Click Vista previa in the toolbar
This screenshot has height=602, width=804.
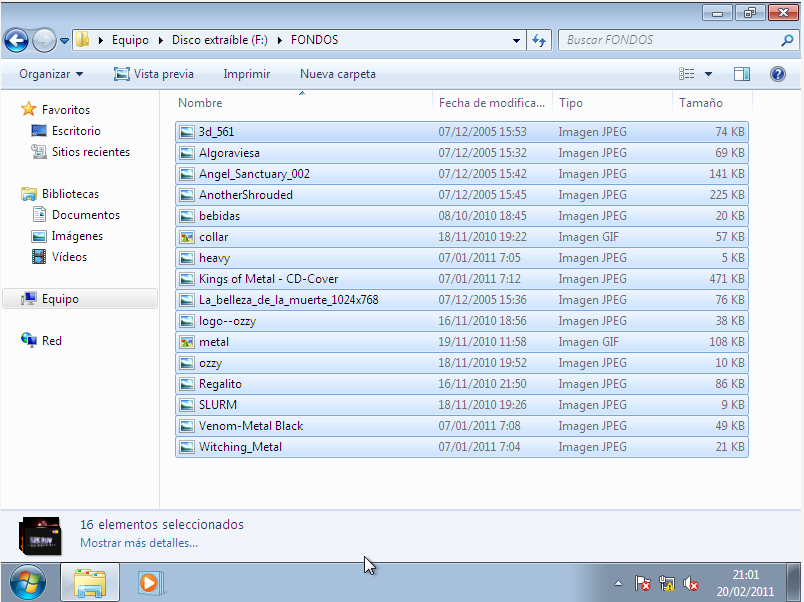point(154,74)
